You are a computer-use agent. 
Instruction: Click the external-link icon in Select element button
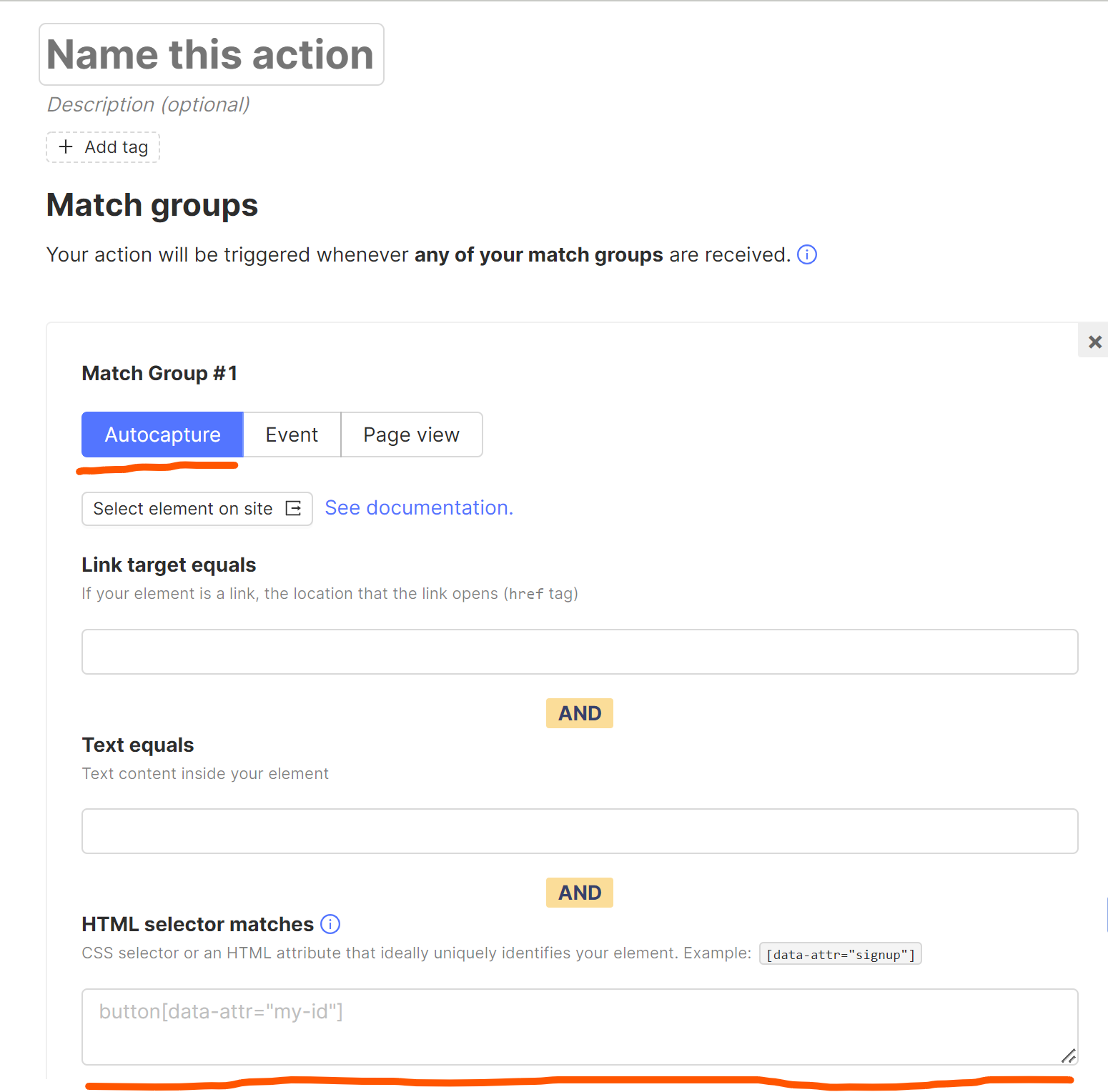(x=295, y=508)
